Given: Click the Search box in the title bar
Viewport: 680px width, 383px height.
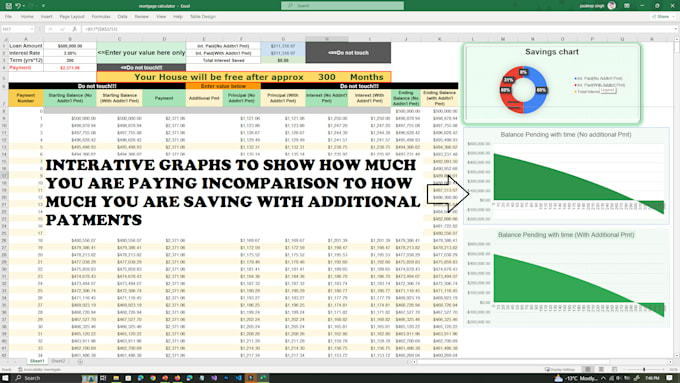Looking at the screenshot, I should [342, 6].
